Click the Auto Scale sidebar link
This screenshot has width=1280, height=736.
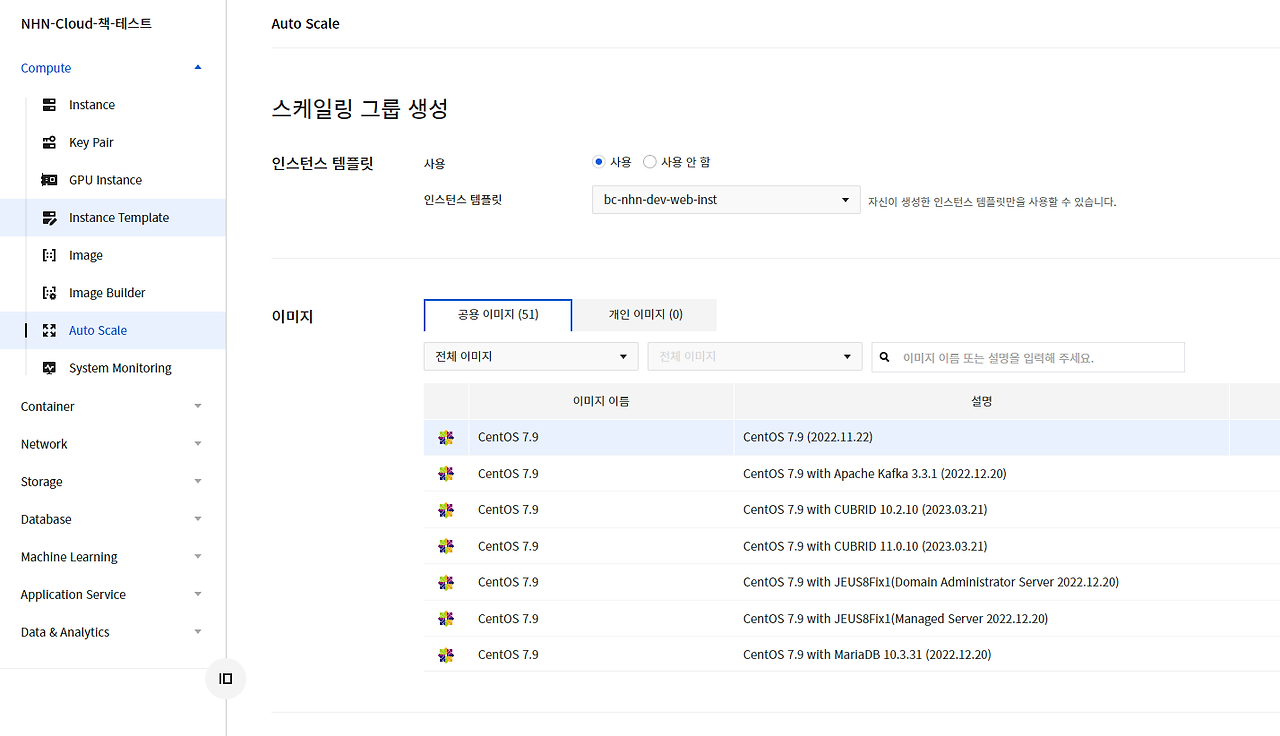coord(97,330)
